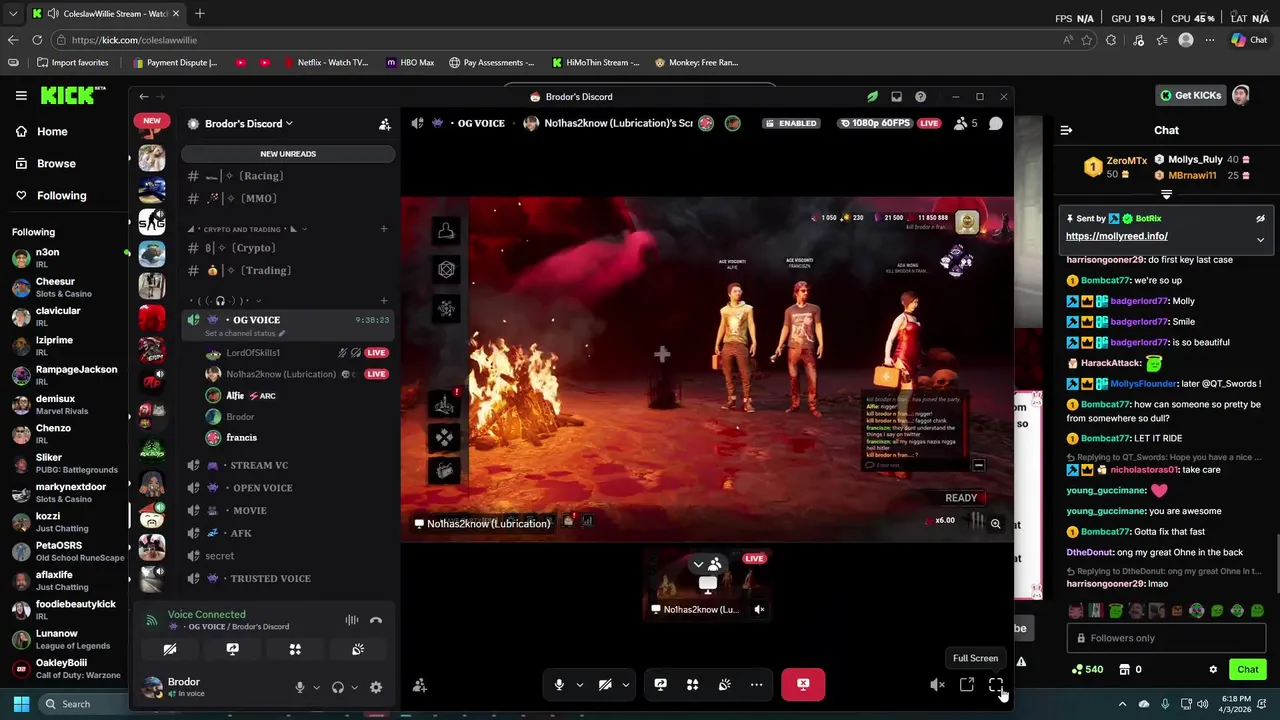Expand the pinned BotRix message chevron
This screenshot has width=1280, height=720.
tap(1260, 240)
